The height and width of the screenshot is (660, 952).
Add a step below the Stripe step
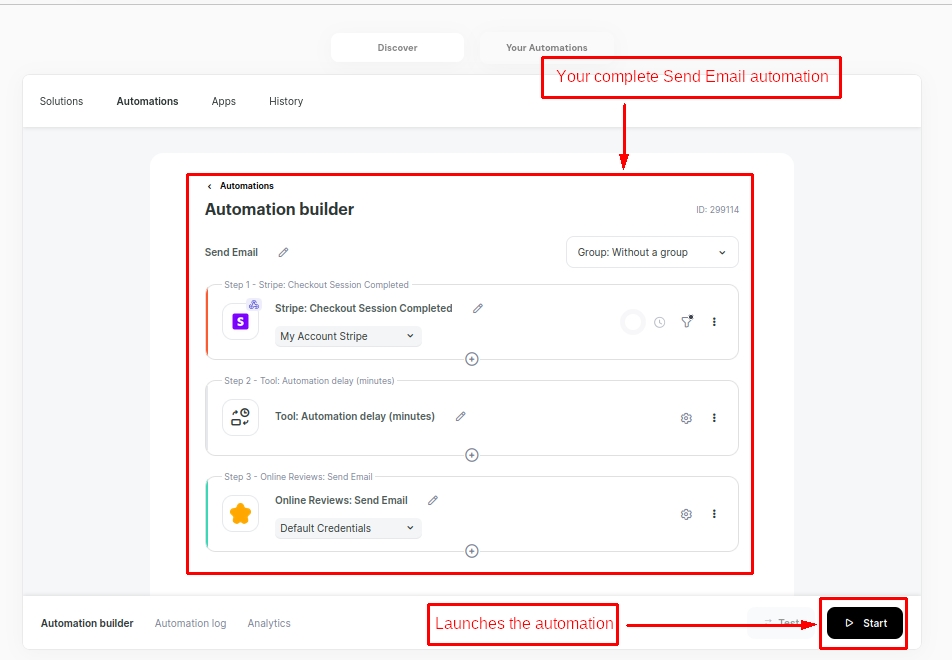click(x=472, y=359)
